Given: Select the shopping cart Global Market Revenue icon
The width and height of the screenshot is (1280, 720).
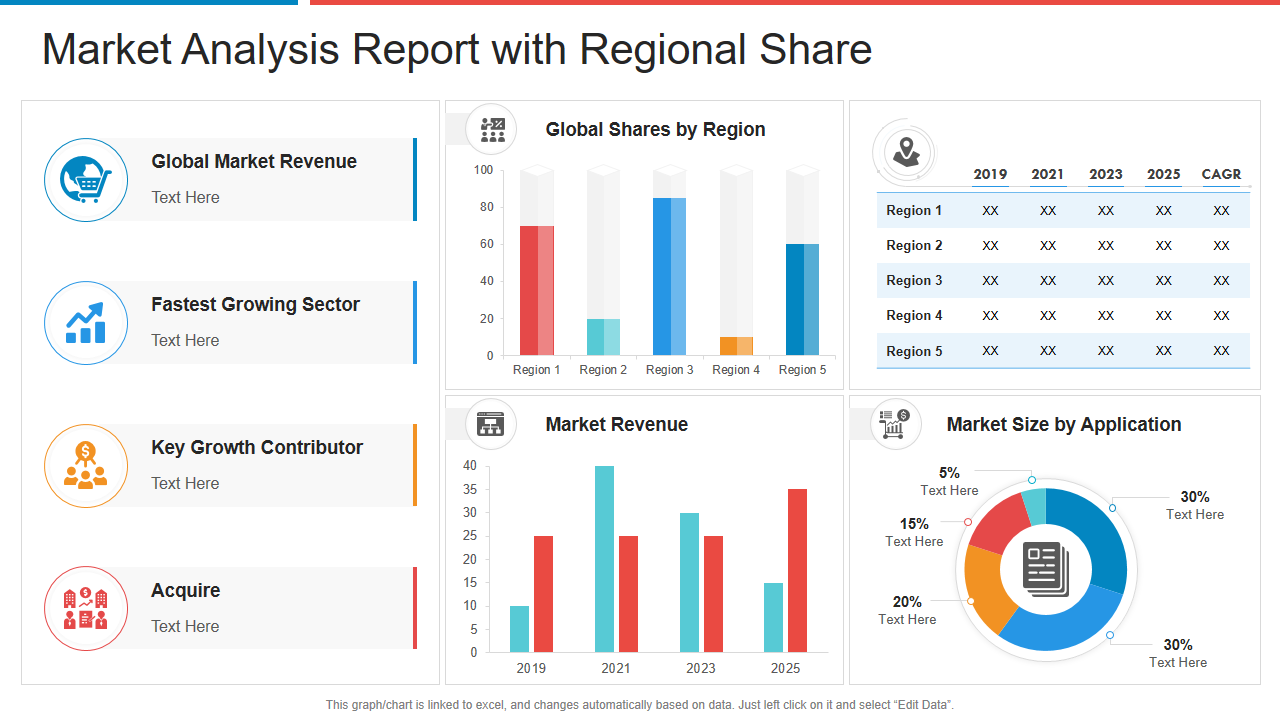Looking at the screenshot, I should (x=85, y=180).
